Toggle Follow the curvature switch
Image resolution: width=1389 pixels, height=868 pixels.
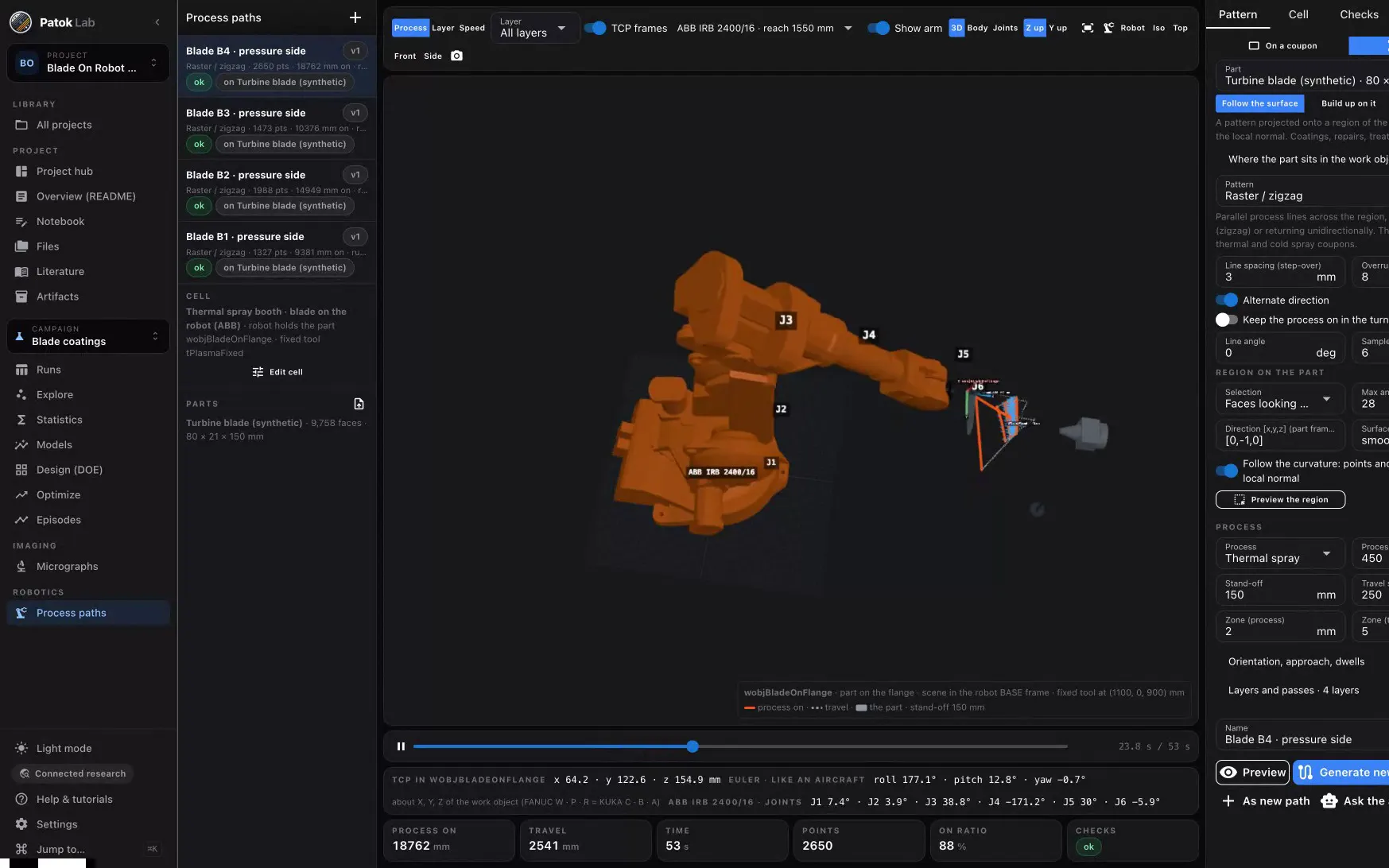click(1227, 471)
